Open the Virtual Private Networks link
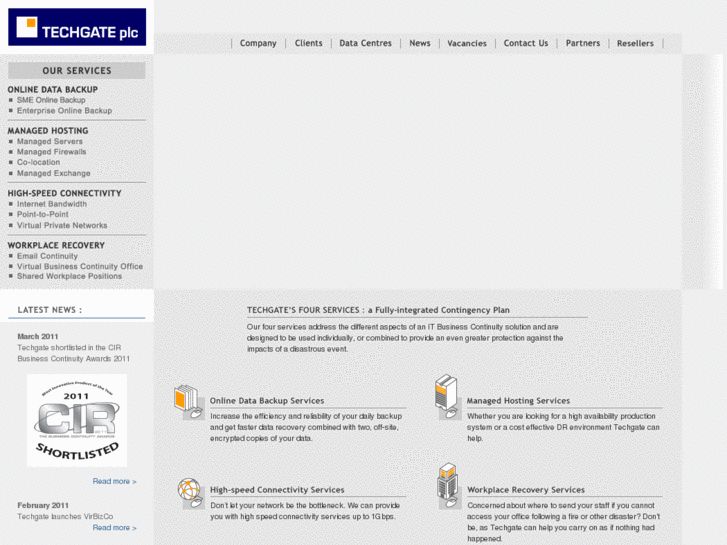Image resolution: width=727 pixels, height=545 pixels. point(62,225)
